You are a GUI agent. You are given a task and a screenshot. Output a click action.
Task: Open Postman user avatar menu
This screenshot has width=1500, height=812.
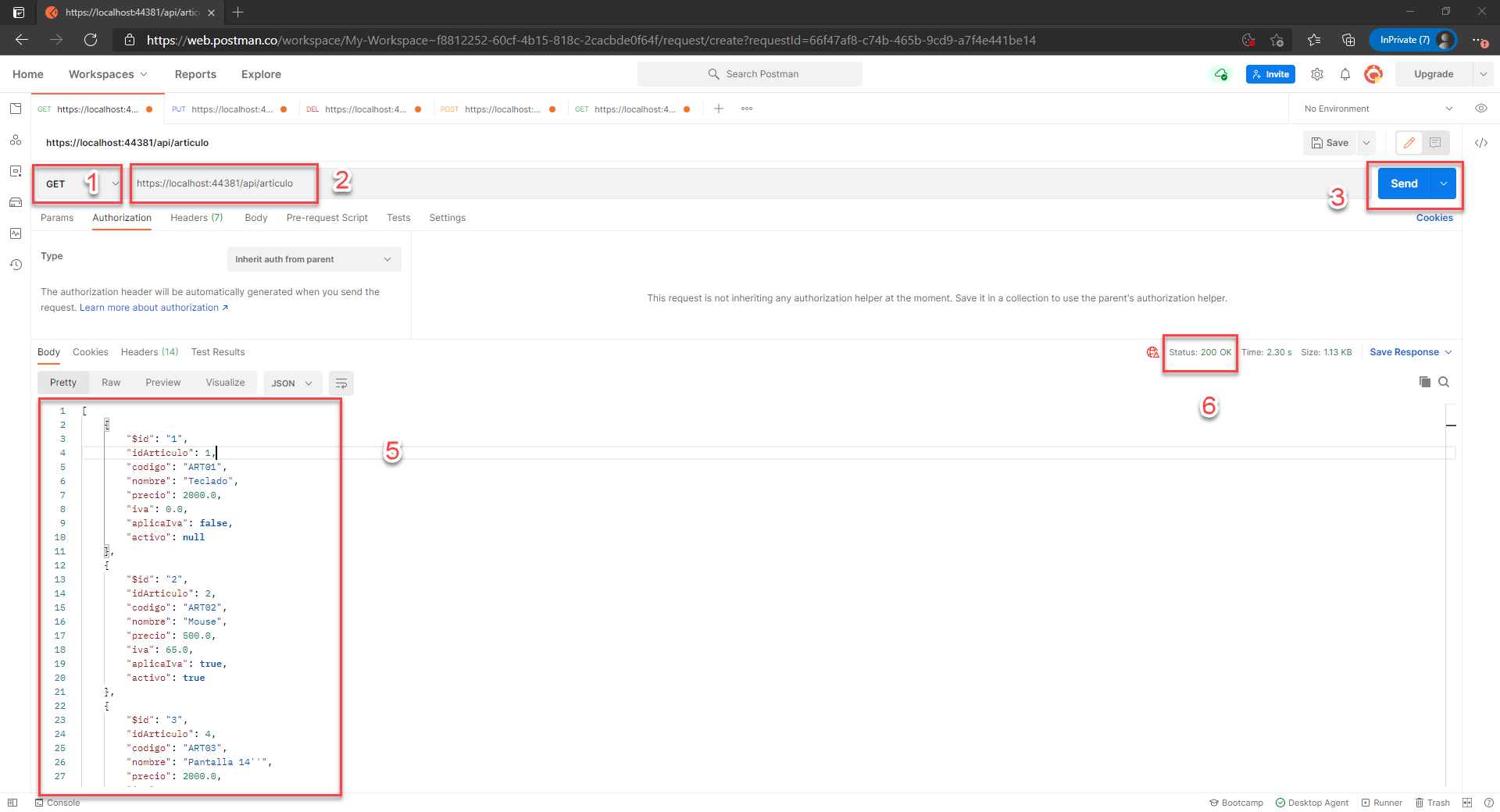tap(1373, 74)
